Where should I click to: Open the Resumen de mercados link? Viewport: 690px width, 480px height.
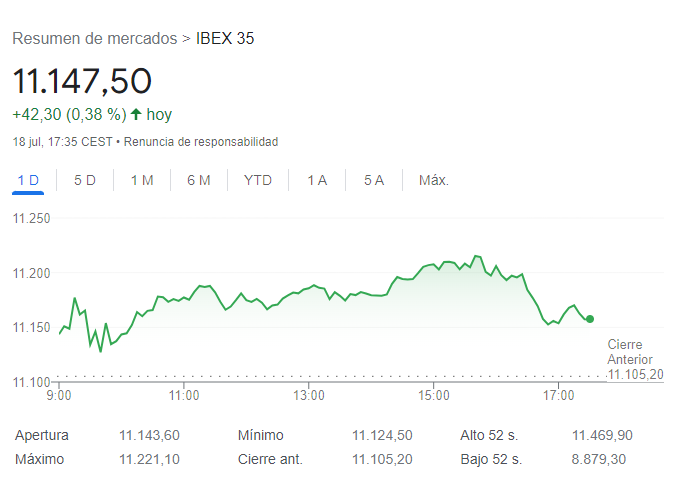point(94,39)
